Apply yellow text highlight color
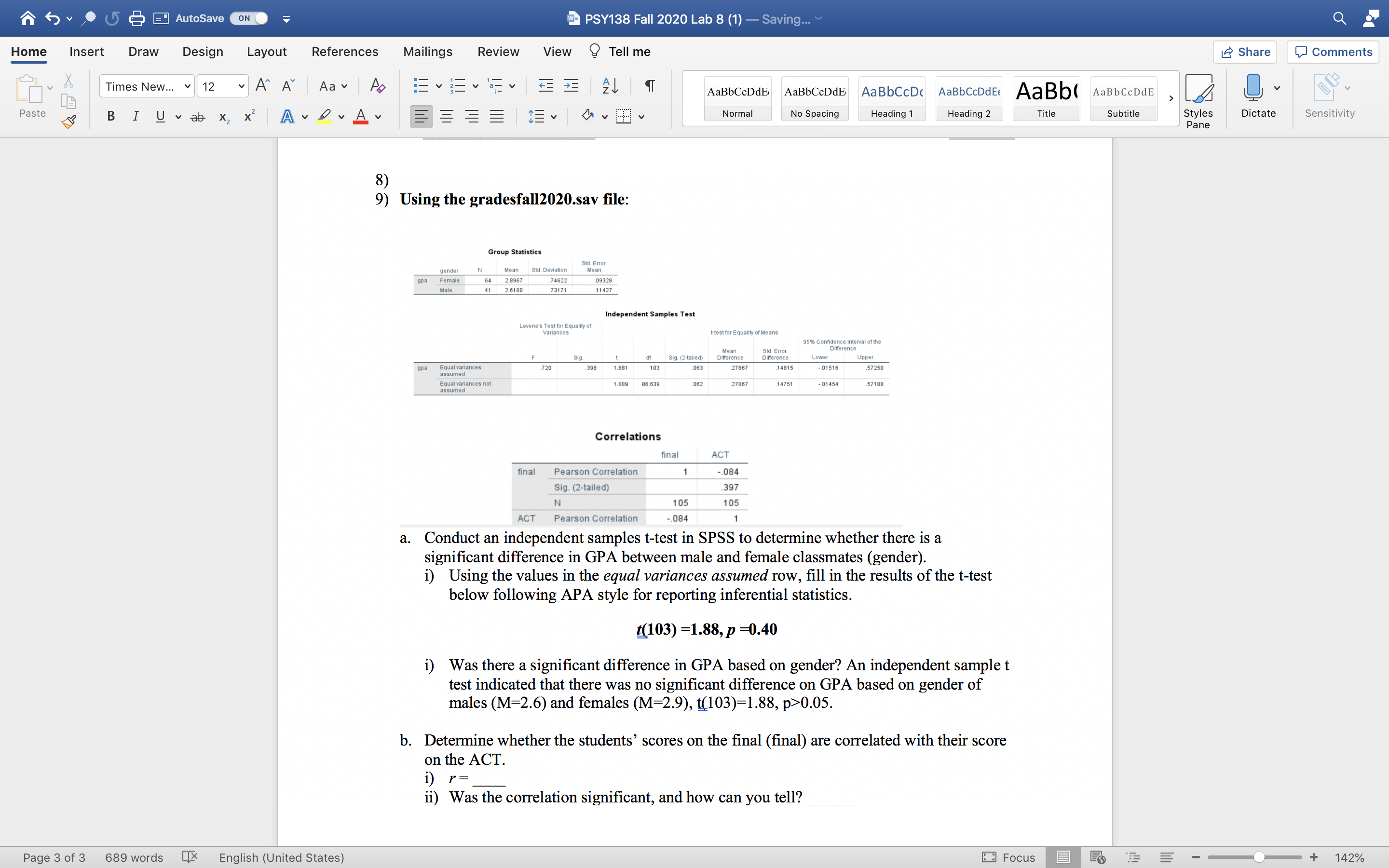 (x=323, y=117)
